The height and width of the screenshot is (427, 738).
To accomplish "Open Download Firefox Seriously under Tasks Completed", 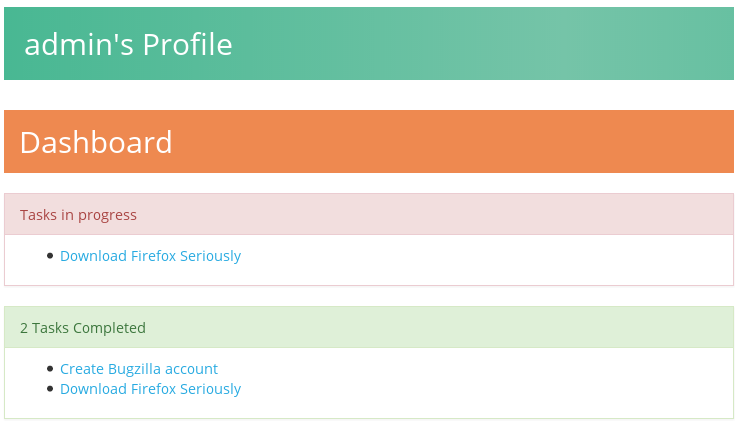I will pyautogui.click(x=150, y=389).
